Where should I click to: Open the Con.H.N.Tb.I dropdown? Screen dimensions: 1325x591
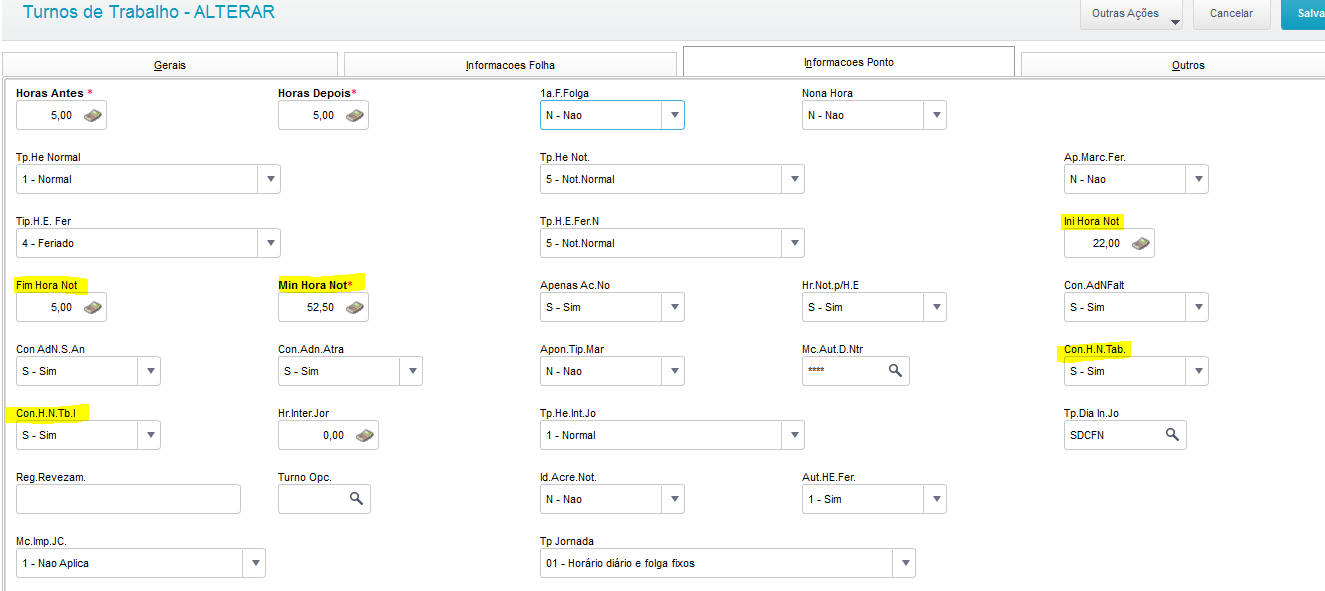(x=88, y=435)
